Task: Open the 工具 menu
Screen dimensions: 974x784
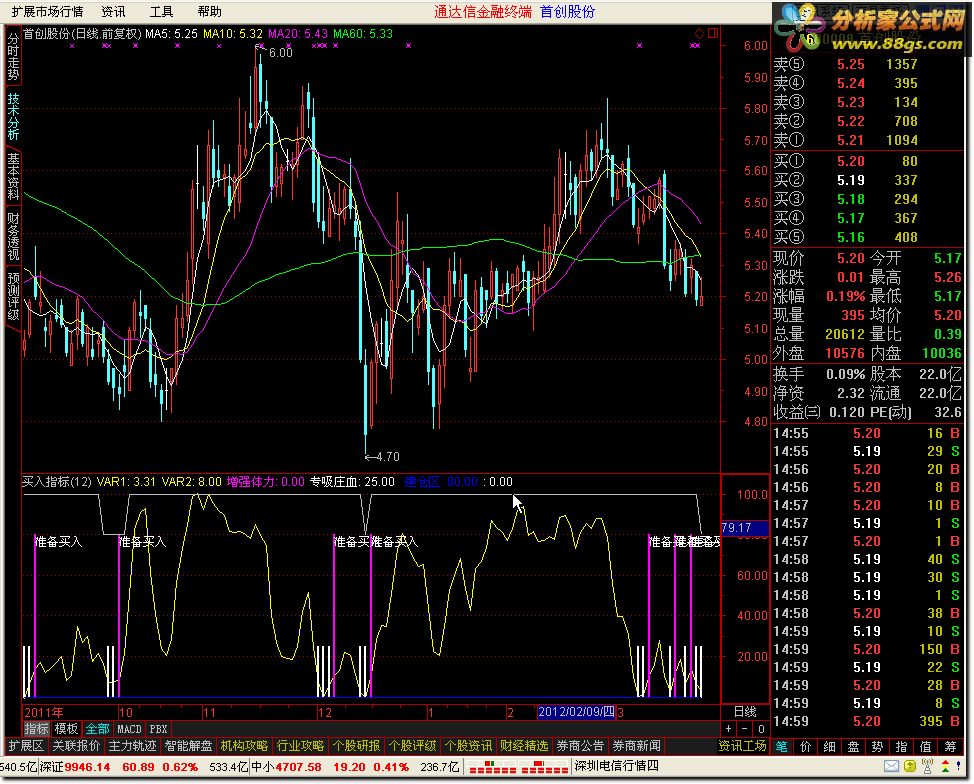Action: (162, 12)
